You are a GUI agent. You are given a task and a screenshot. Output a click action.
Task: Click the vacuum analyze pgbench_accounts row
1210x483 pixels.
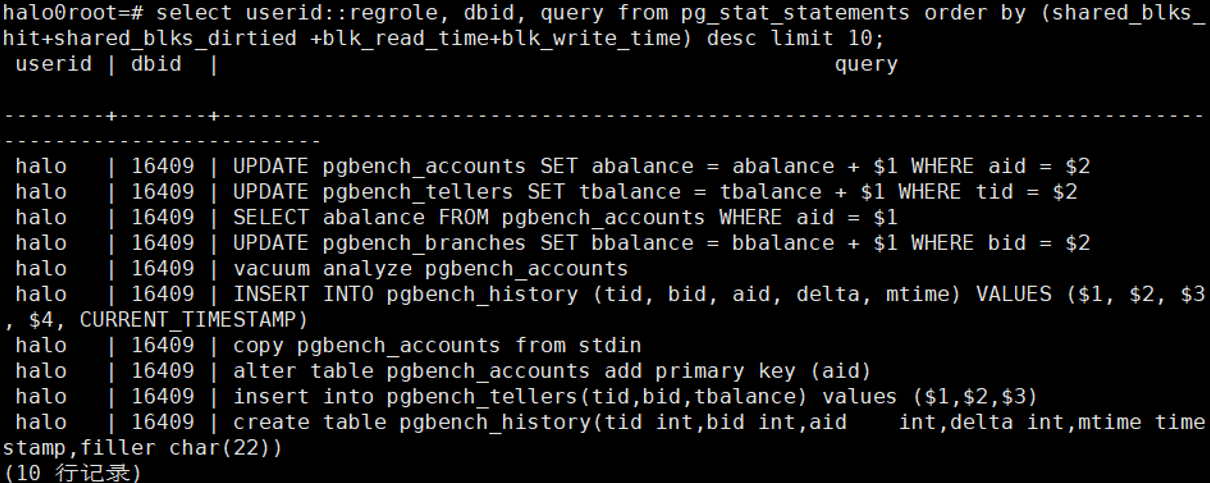(x=430, y=269)
